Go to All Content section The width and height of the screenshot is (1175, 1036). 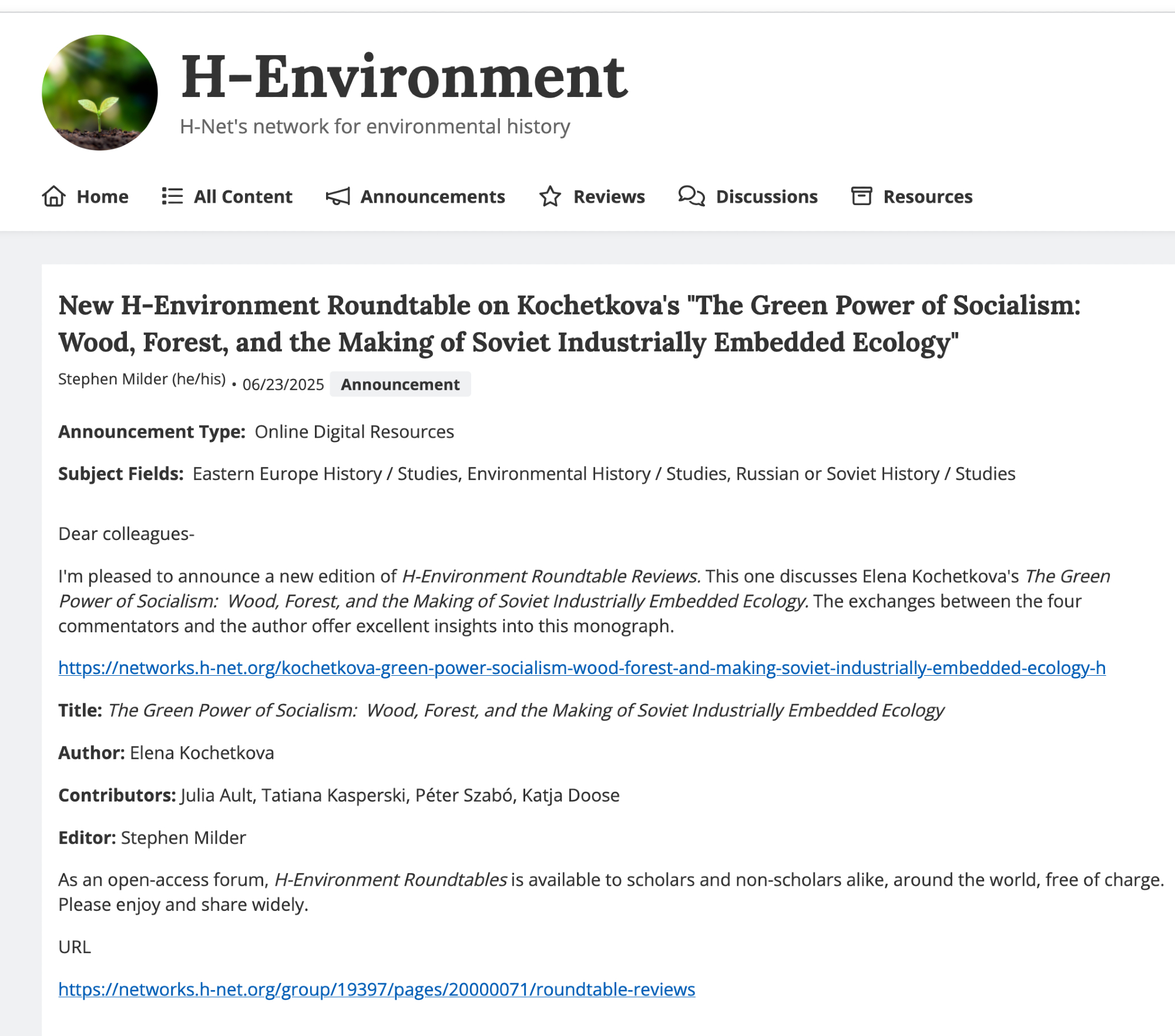(x=243, y=197)
